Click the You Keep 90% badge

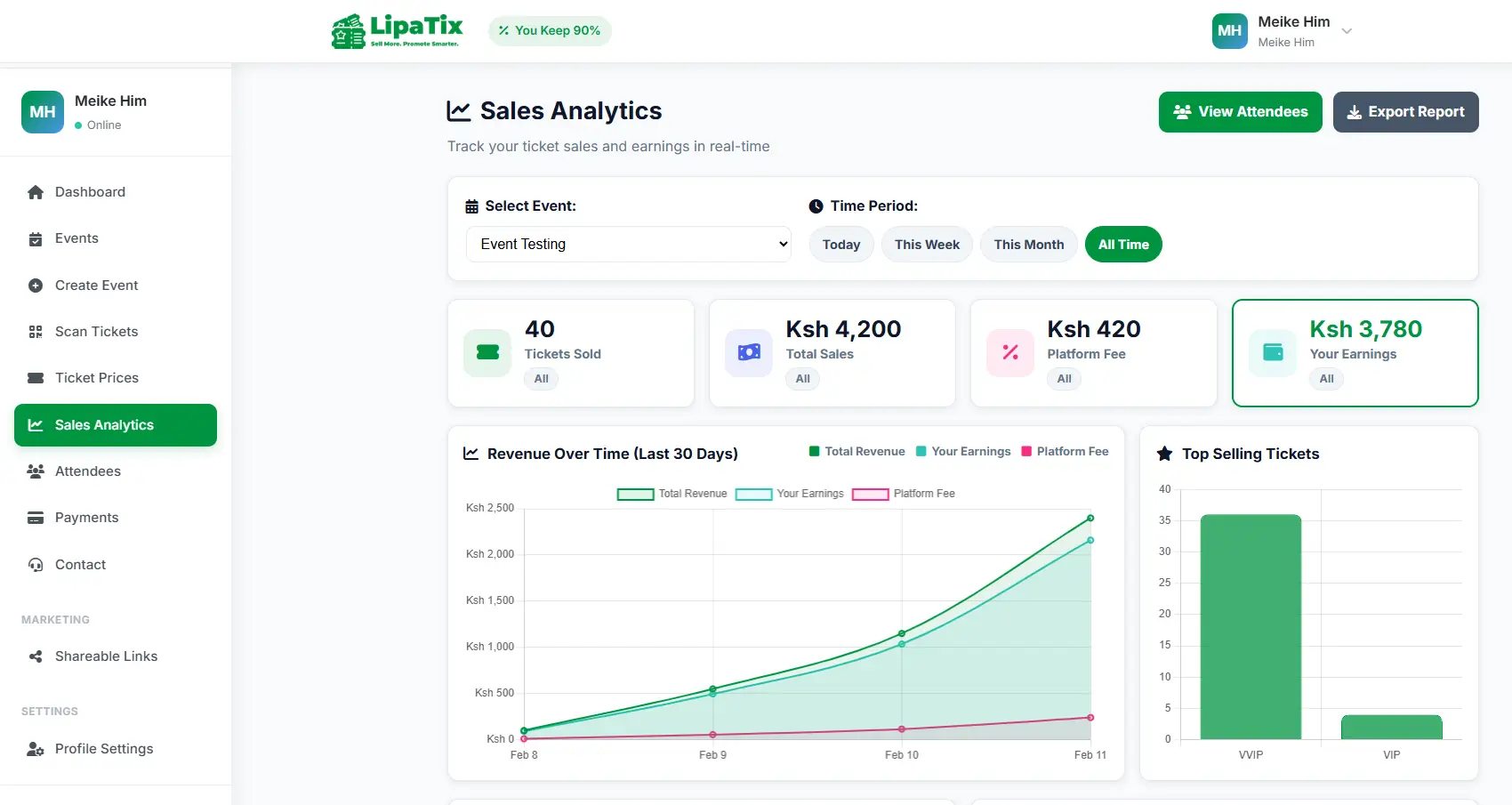[550, 30]
